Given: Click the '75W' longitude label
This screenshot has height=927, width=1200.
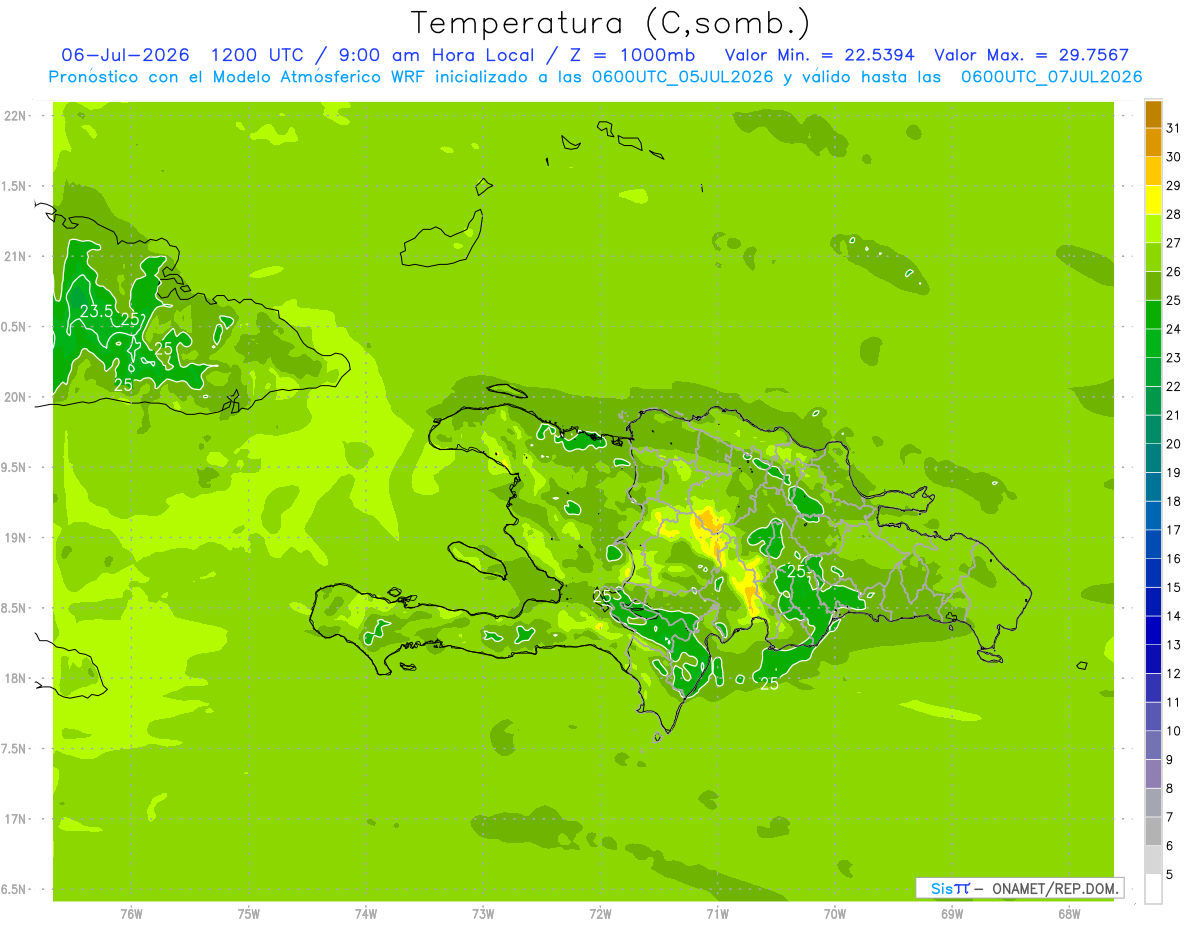Looking at the screenshot, I should pyautogui.click(x=249, y=913).
